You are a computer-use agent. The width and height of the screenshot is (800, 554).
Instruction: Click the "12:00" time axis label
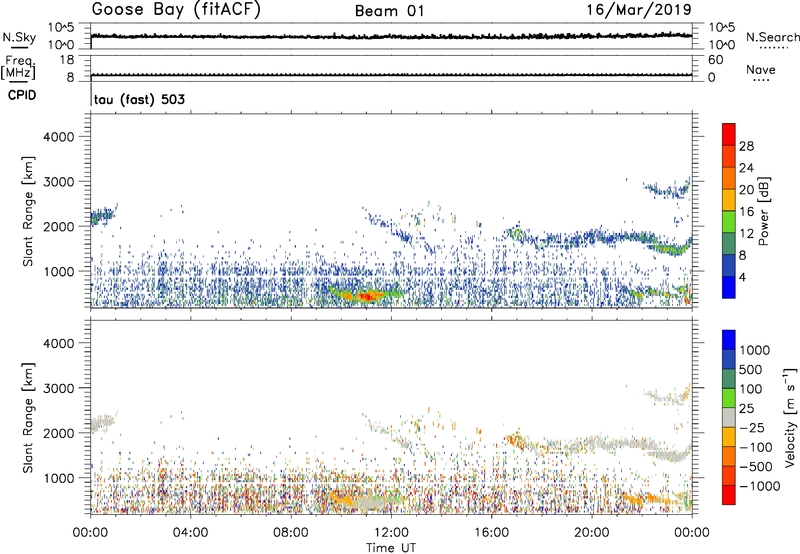pos(391,533)
